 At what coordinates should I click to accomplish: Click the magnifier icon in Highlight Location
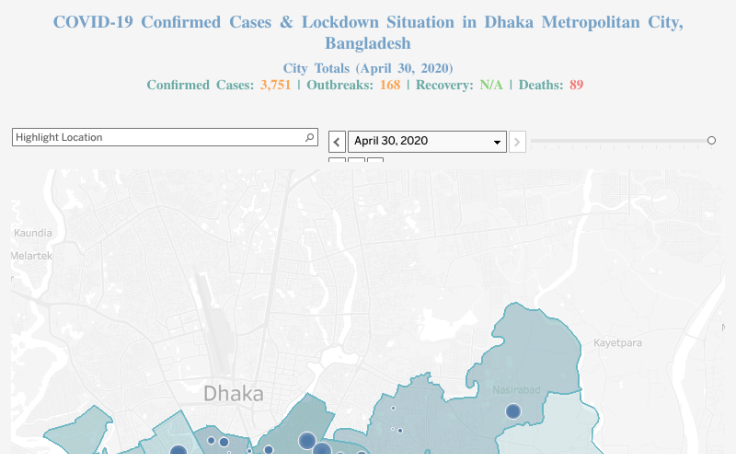point(309,137)
